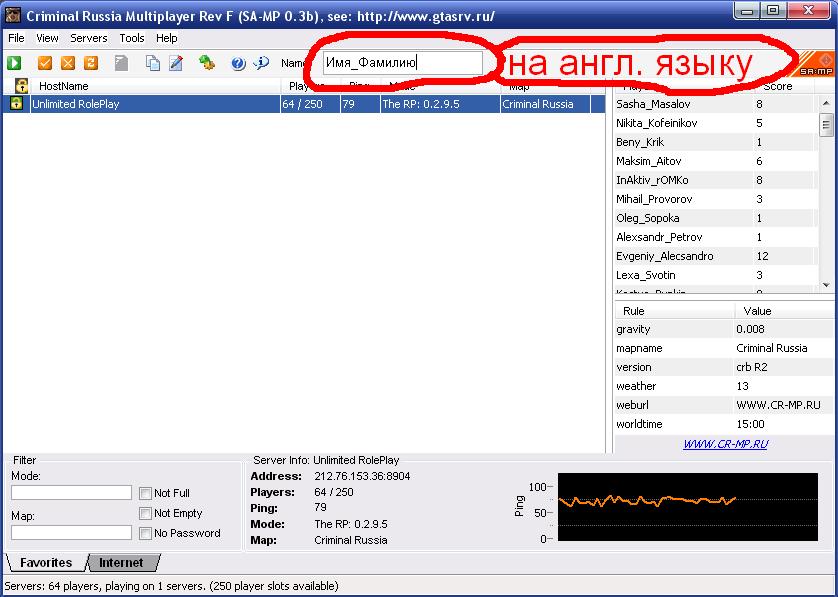Select player Mihail_Provorov
This screenshot has height=597, width=838.
717,199
